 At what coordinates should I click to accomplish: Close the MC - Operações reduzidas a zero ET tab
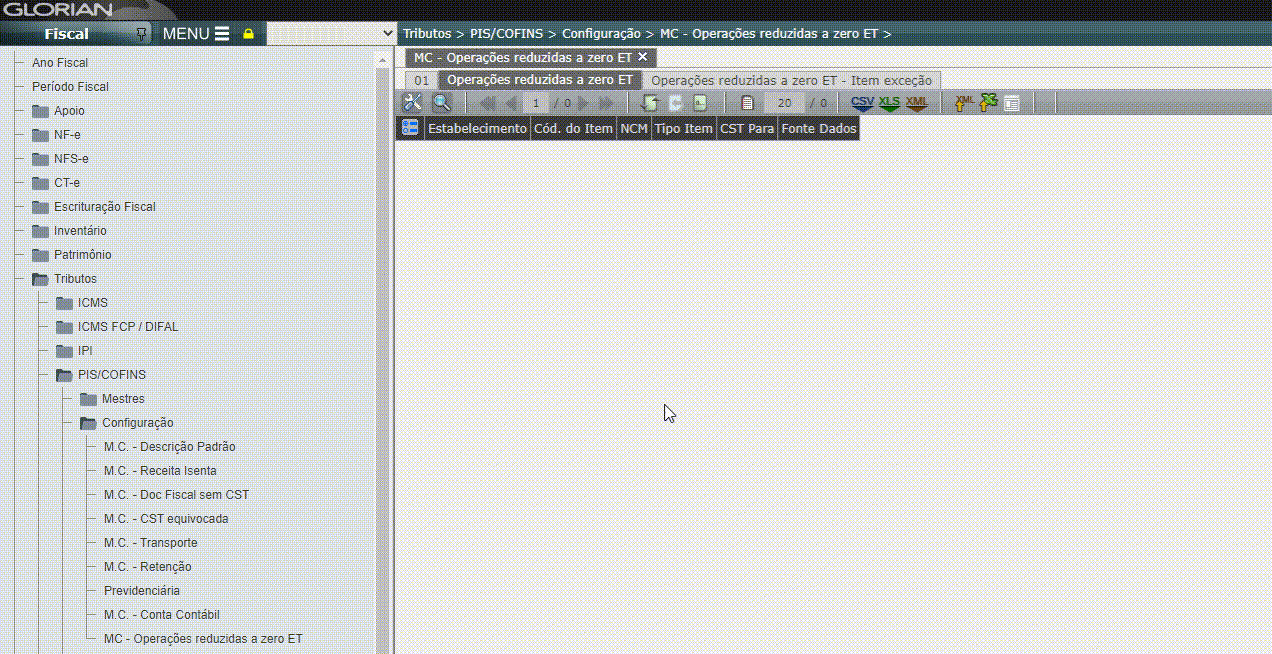[642, 58]
